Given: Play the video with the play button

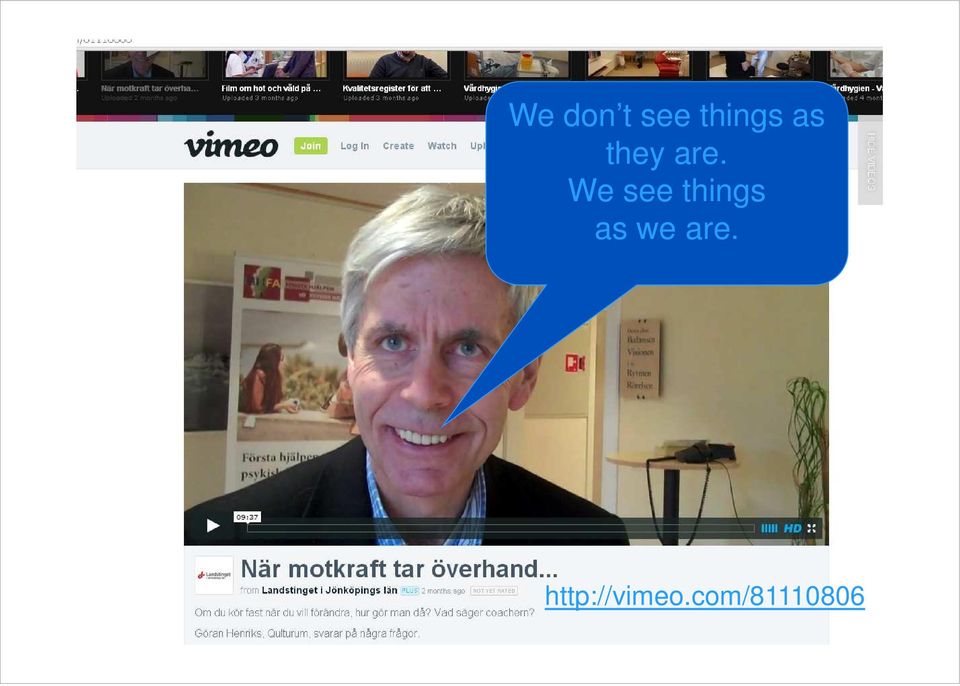Looking at the screenshot, I should (x=212, y=526).
